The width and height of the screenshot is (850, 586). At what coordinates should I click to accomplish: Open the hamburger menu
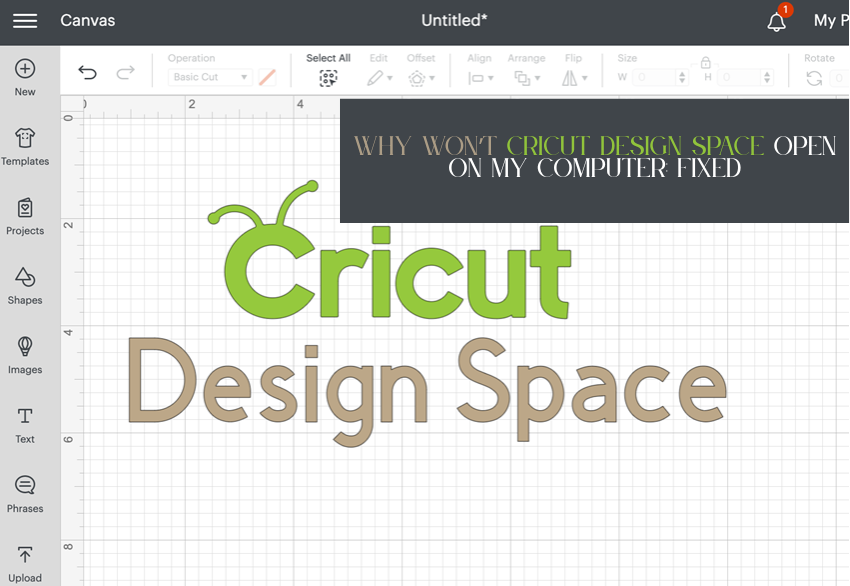[25, 20]
